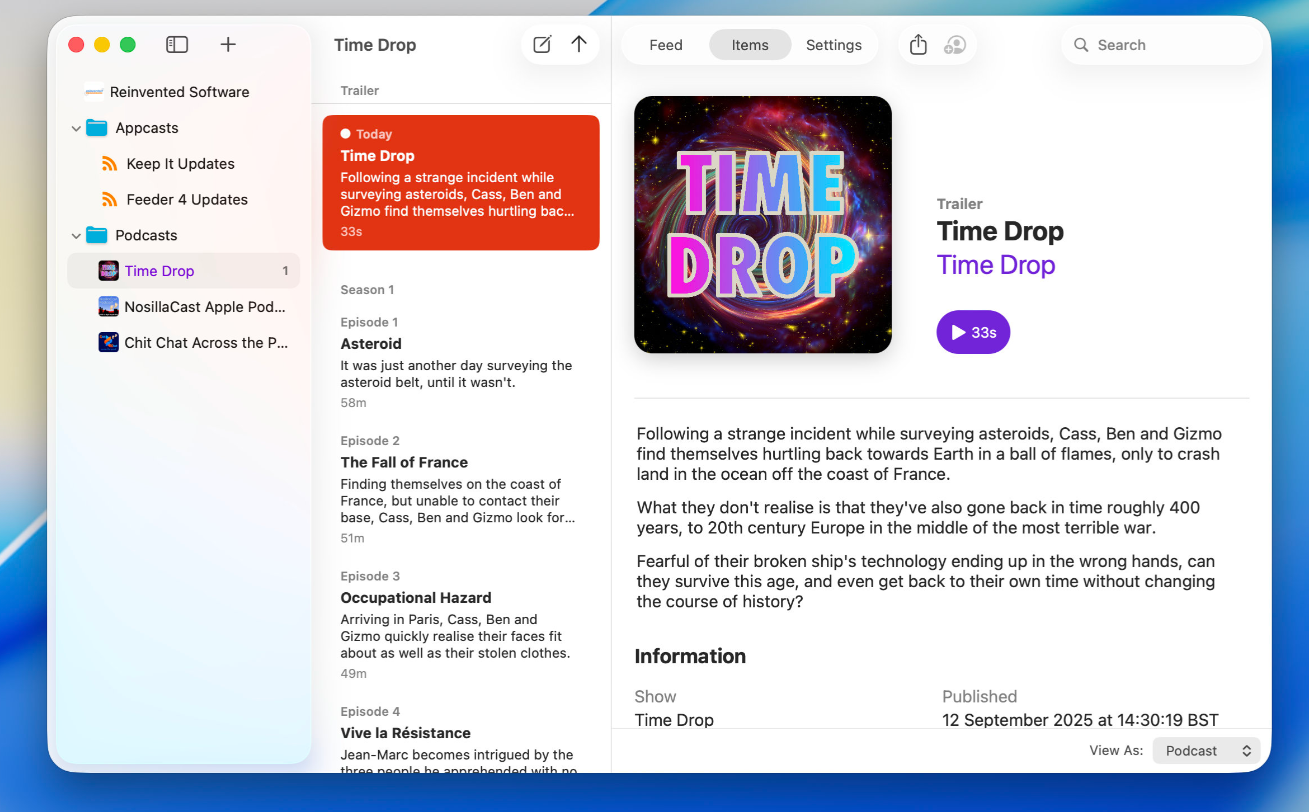This screenshot has height=812, width=1309.
Task: Play the 33s trailer button
Action: click(x=973, y=332)
